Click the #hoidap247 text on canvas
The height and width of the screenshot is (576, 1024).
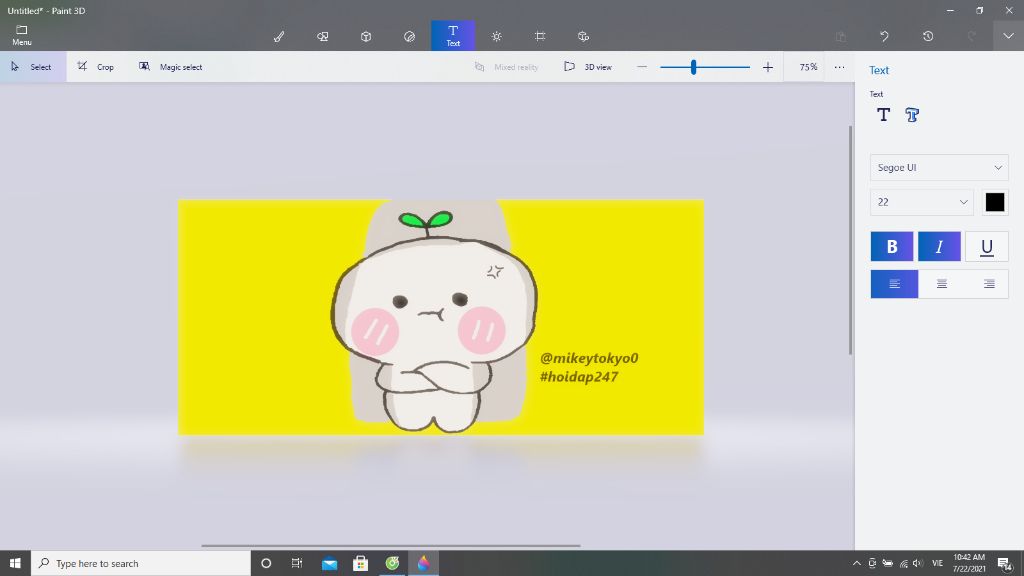[x=579, y=376]
